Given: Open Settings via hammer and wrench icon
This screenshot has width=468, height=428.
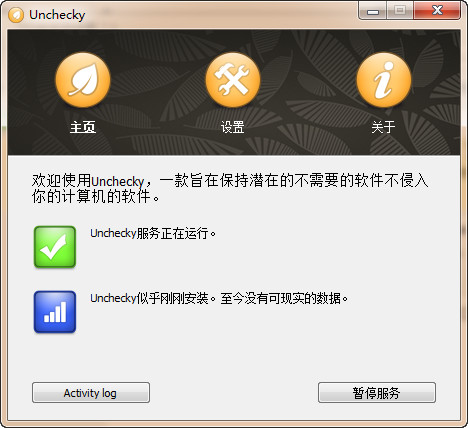Looking at the screenshot, I should pyautogui.click(x=233, y=80).
